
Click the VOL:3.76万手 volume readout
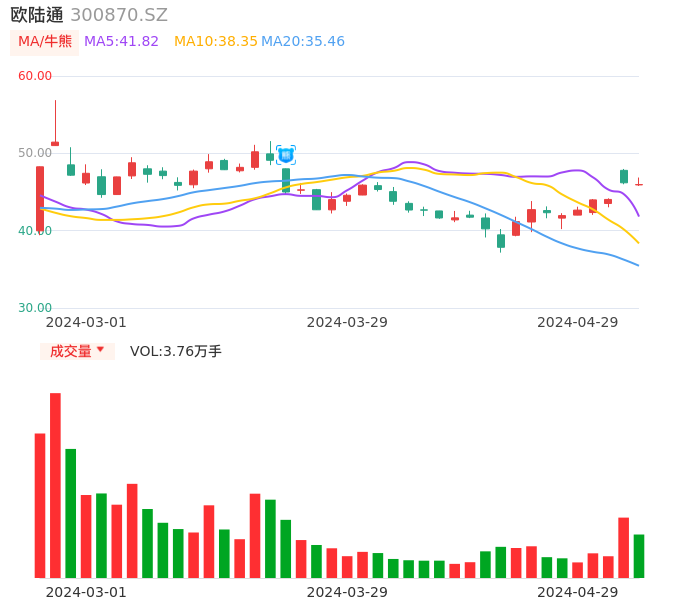(175, 351)
